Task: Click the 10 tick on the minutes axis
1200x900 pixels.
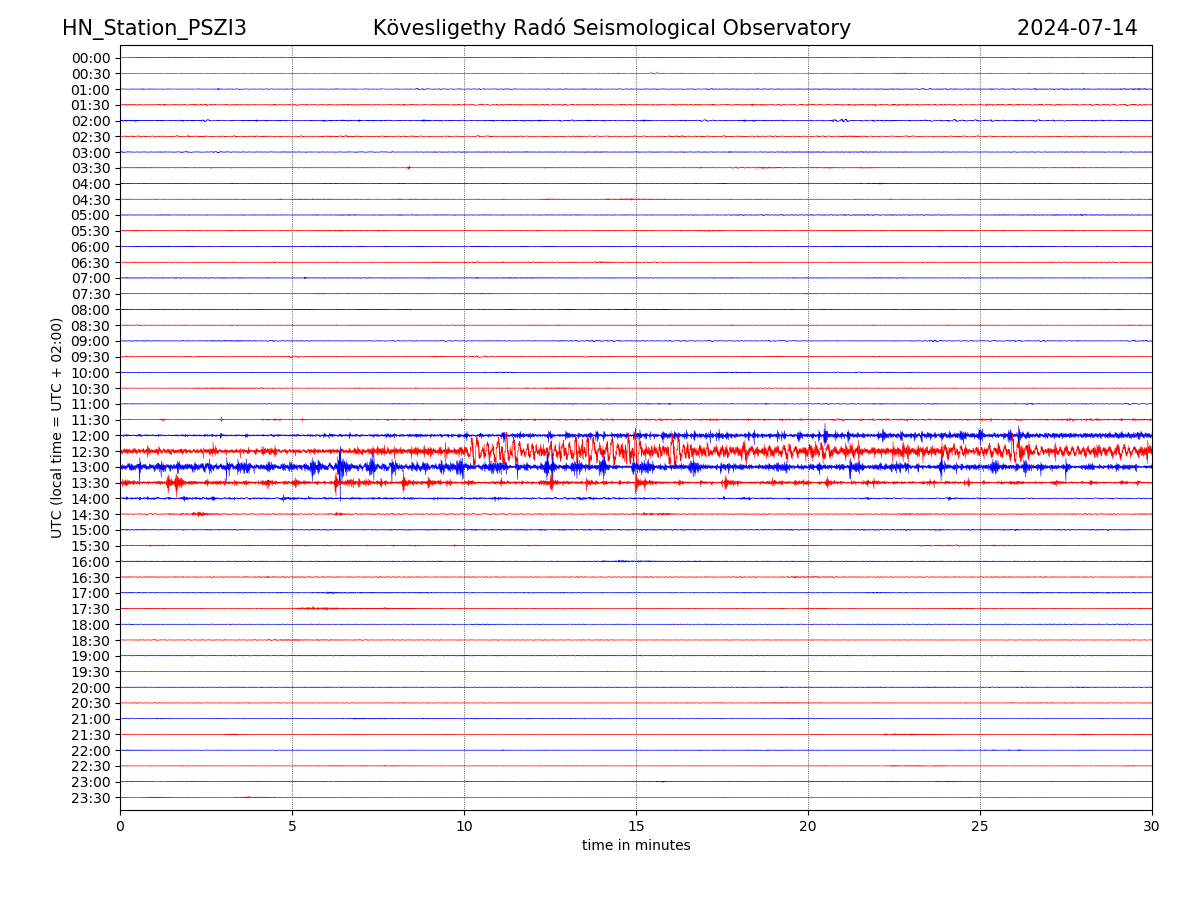Action: coord(464,827)
